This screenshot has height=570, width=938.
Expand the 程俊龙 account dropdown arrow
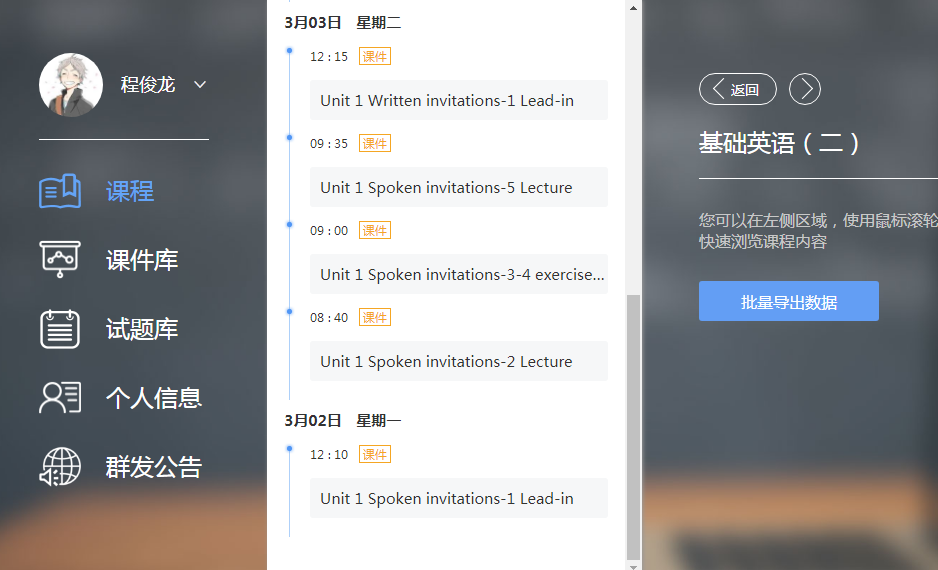tap(200, 85)
